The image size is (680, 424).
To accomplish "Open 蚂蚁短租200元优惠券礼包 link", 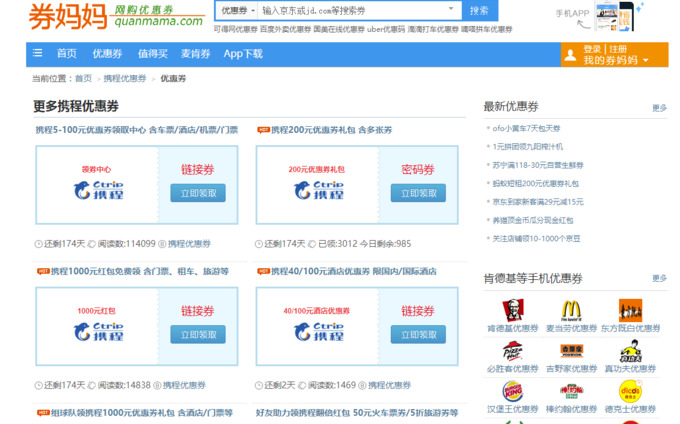I will click(x=535, y=183).
